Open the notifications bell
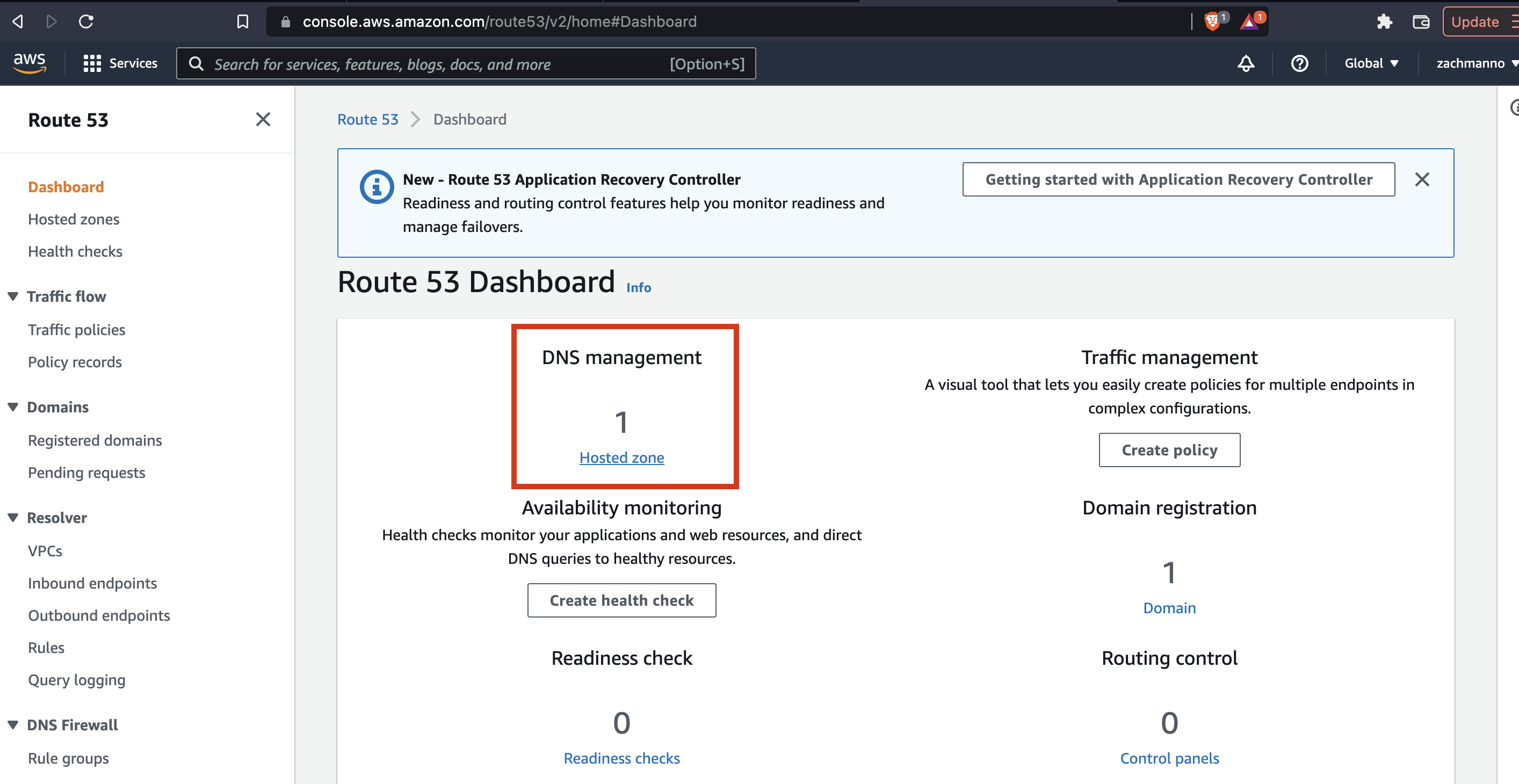This screenshot has width=1519, height=784. coord(1246,63)
